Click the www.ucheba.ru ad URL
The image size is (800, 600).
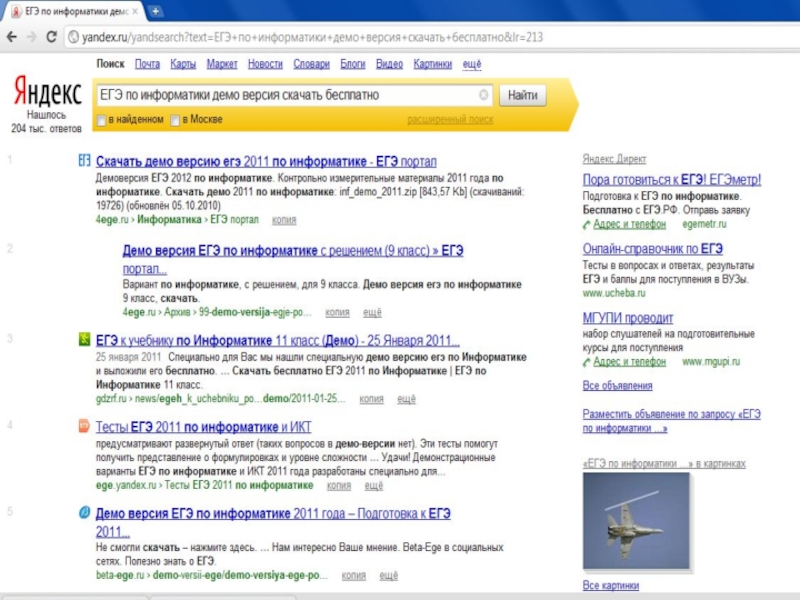tap(614, 293)
